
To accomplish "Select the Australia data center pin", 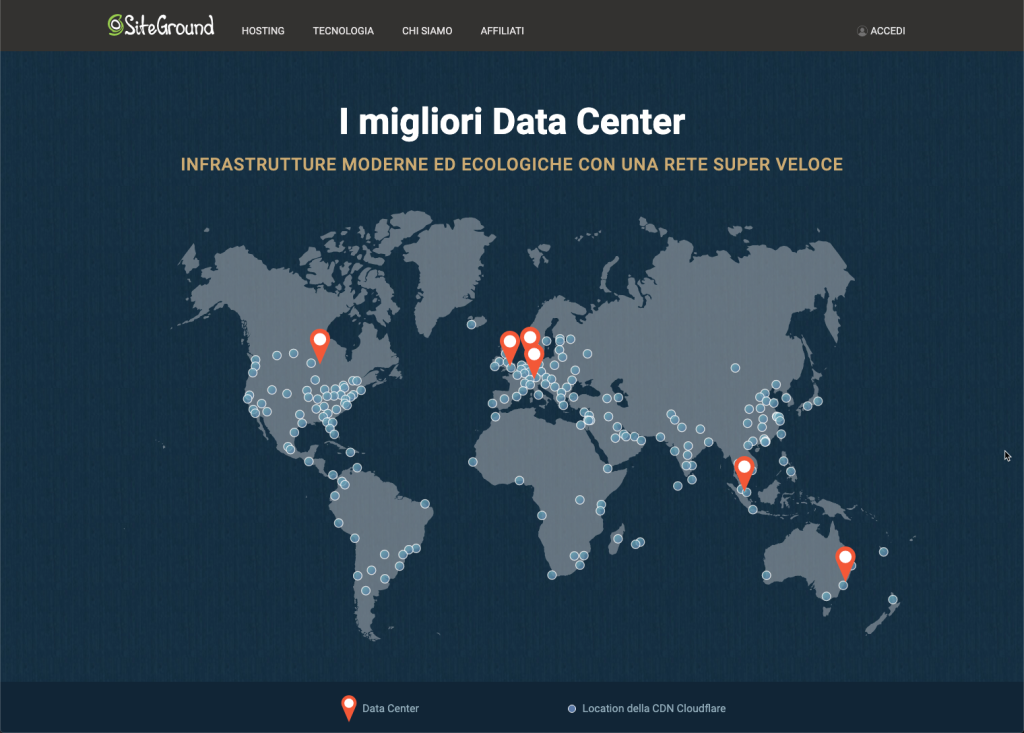I will [845, 563].
